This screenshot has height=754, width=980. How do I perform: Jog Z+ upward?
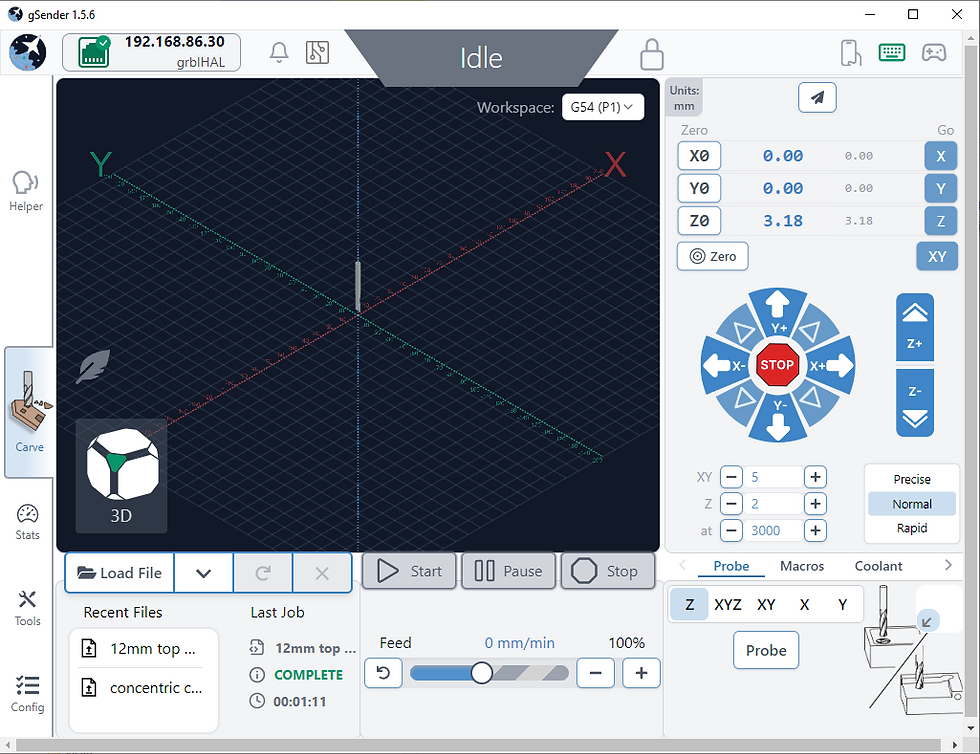pyautogui.click(x=914, y=328)
